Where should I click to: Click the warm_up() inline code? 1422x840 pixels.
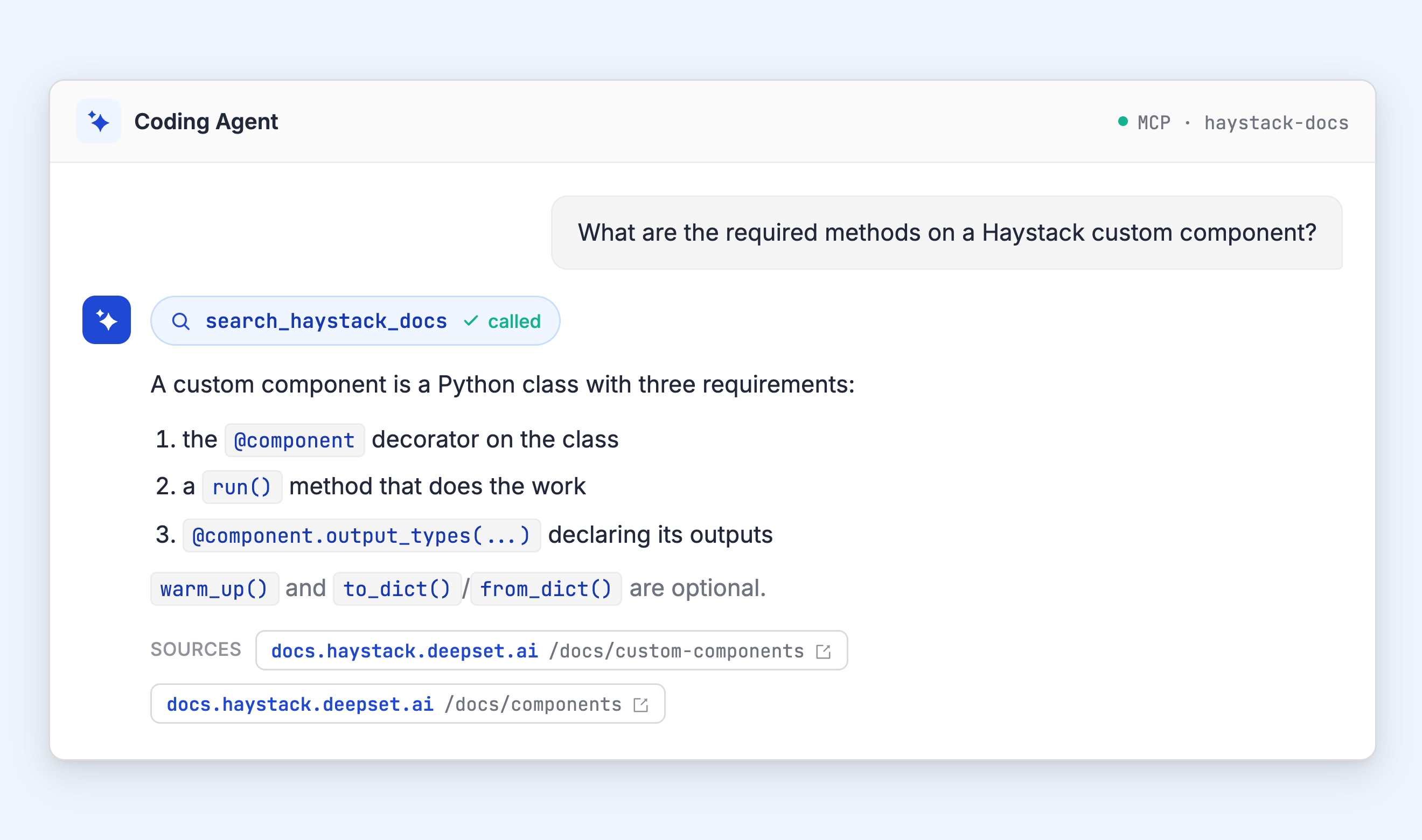tap(214, 589)
